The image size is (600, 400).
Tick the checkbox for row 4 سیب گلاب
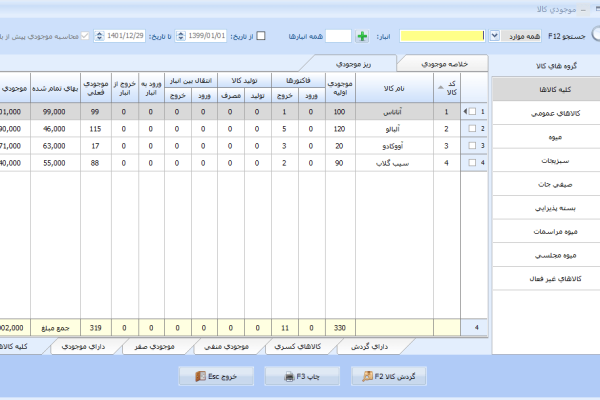click(x=472, y=163)
